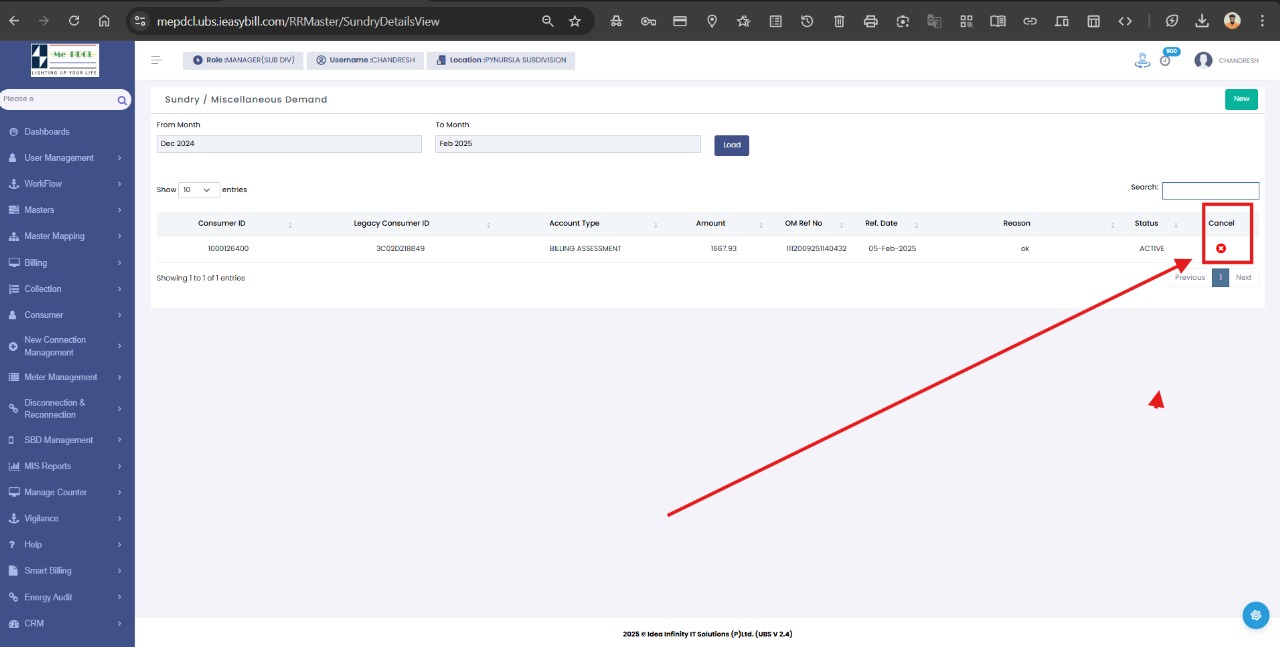Click the Me-PDCL logo
This screenshot has height=647, width=1280.
65,60
